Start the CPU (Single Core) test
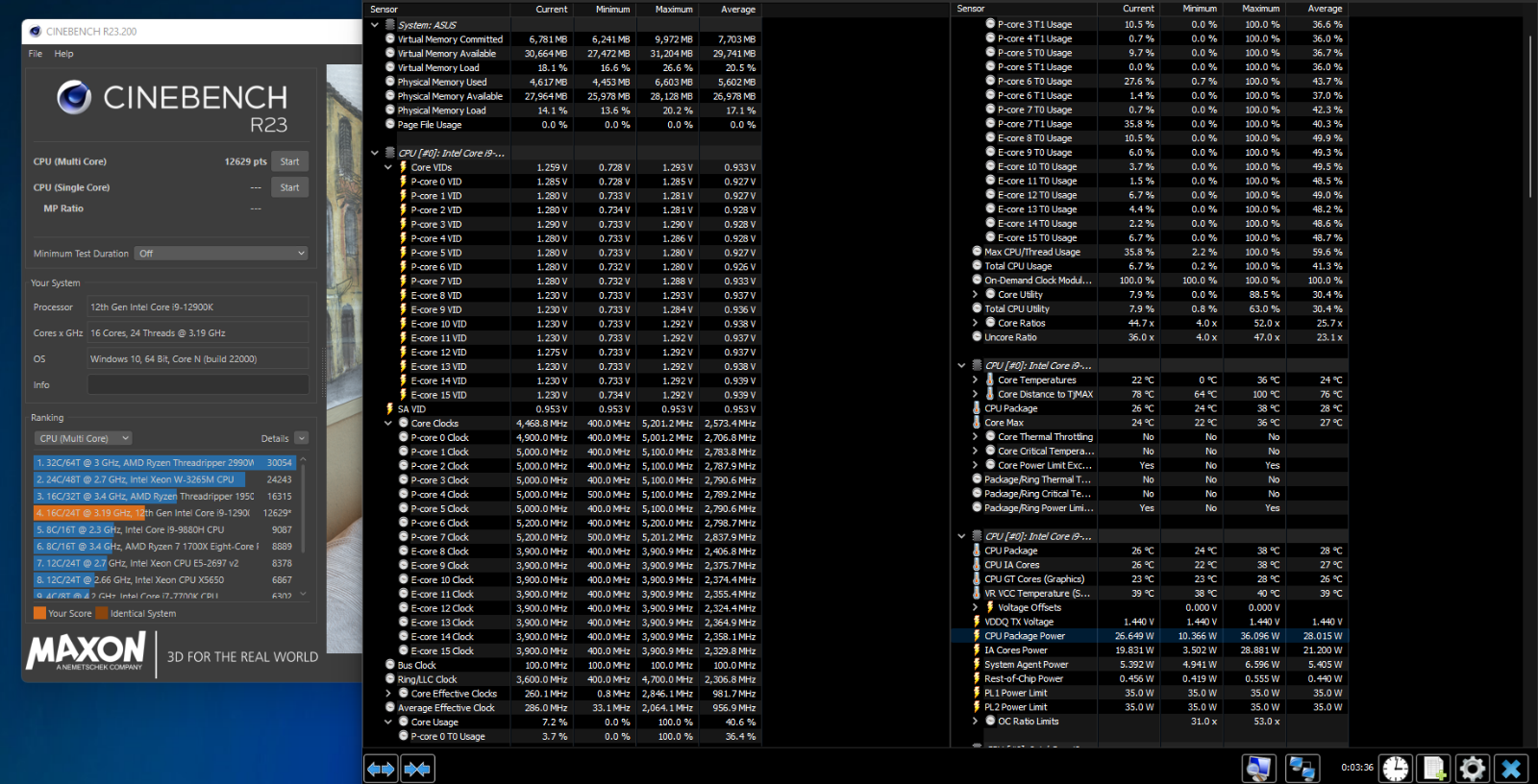Screen dimensions: 1538x784 [x=289, y=187]
